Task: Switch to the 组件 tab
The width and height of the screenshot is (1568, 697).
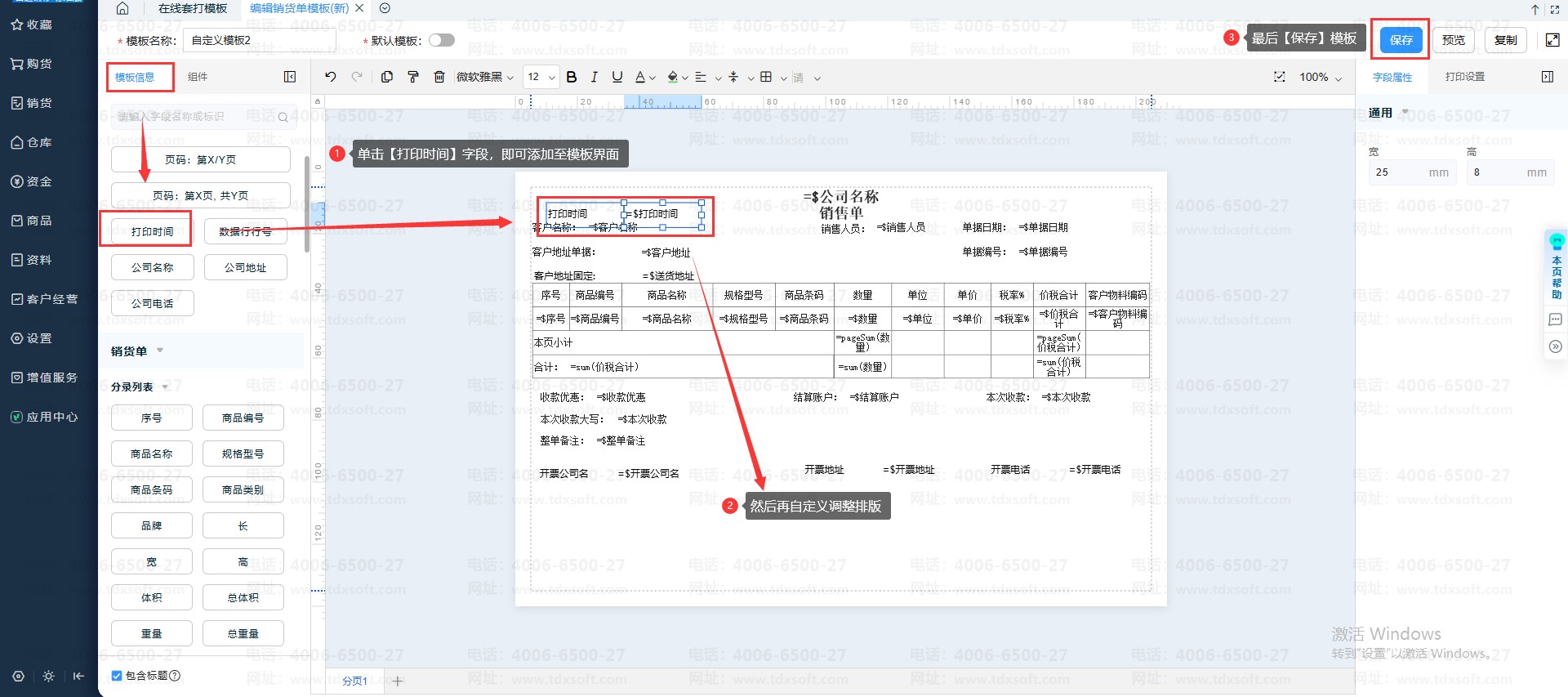Action: pos(198,77)
